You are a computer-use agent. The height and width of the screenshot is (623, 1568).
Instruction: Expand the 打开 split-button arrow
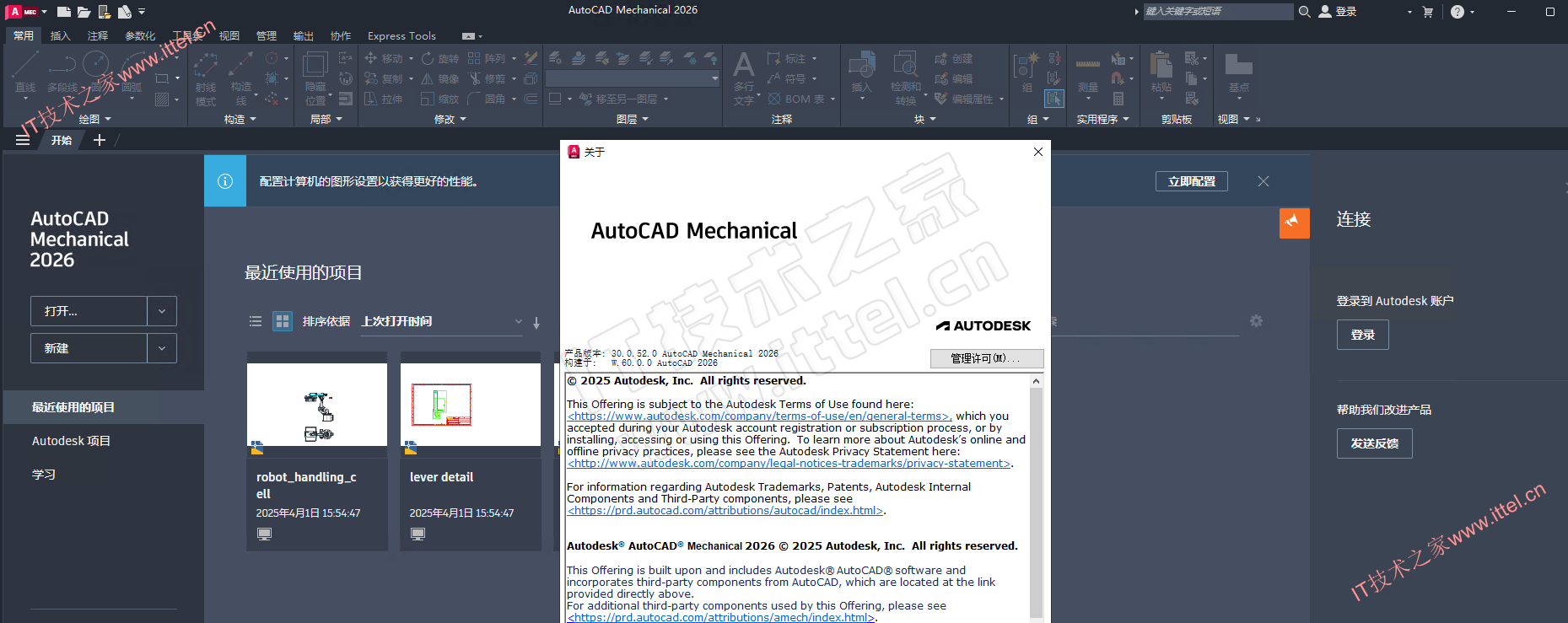click(162, 311)
